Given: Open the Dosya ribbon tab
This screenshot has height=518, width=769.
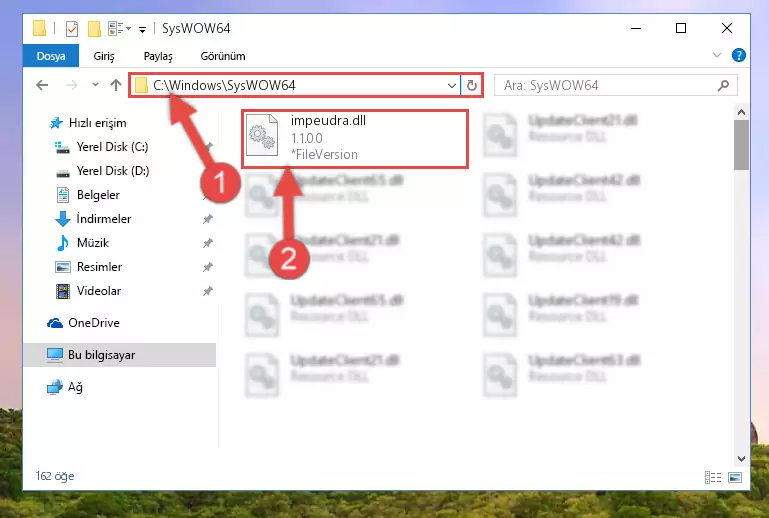Looking at the screenshot, I should pos(51,56).
